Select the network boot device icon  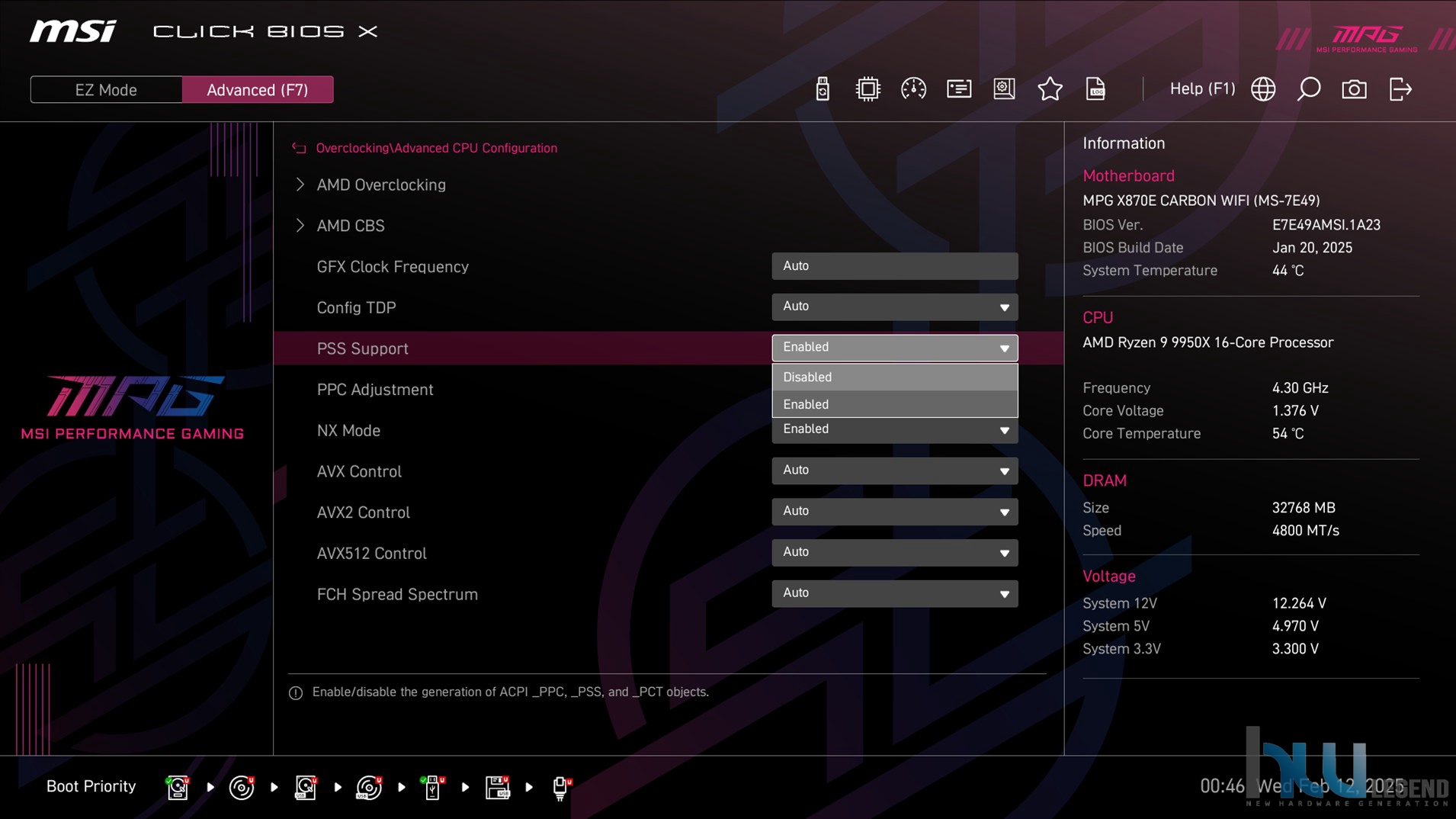tap(561, 787)
